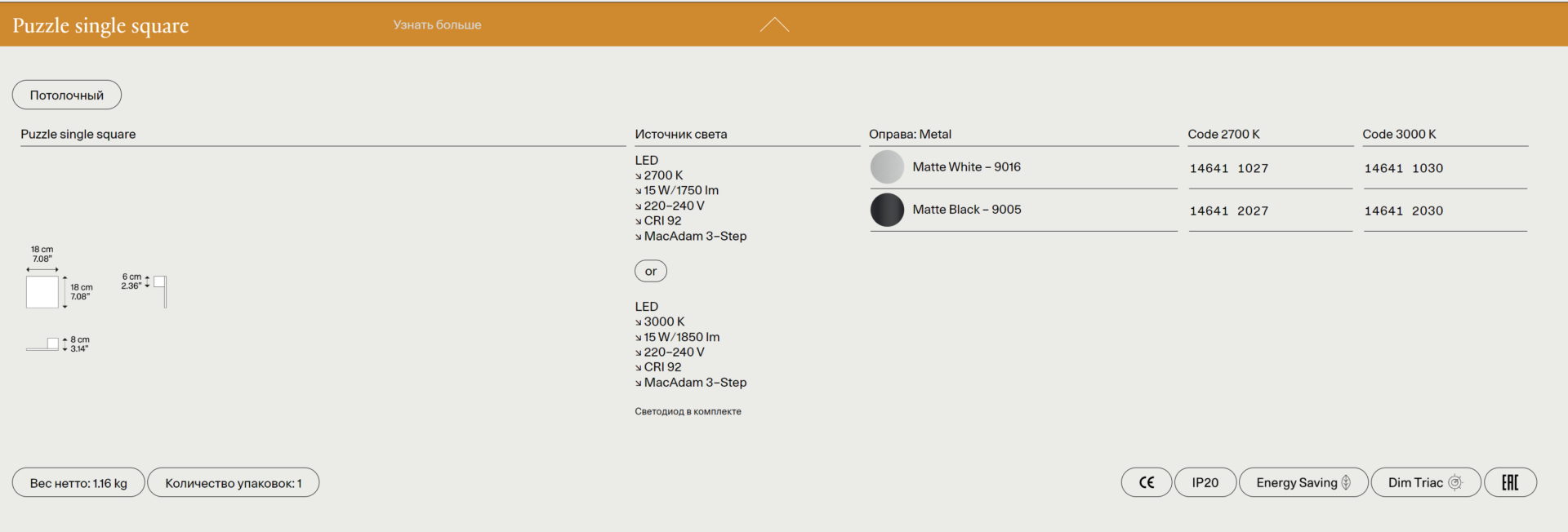Click the Вес нетто 1.16 kg pill
The width and height of the screenshot is (1568, 532).
(78, 483)
